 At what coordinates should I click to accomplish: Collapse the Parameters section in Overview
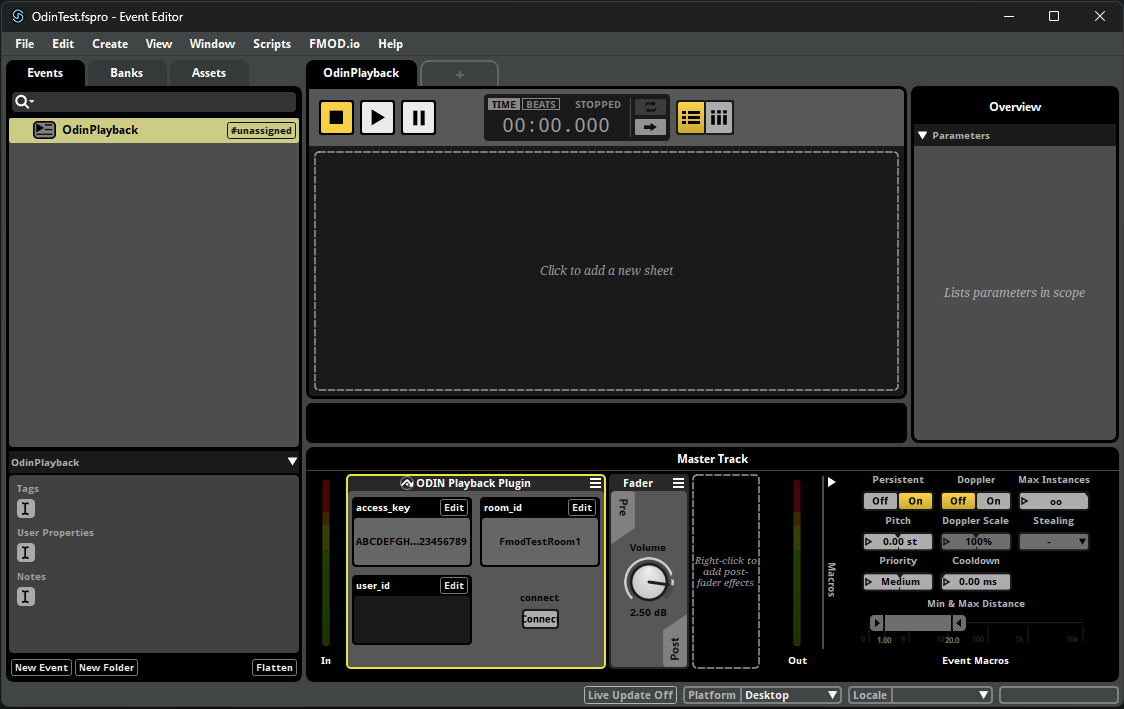click(923, 135)
